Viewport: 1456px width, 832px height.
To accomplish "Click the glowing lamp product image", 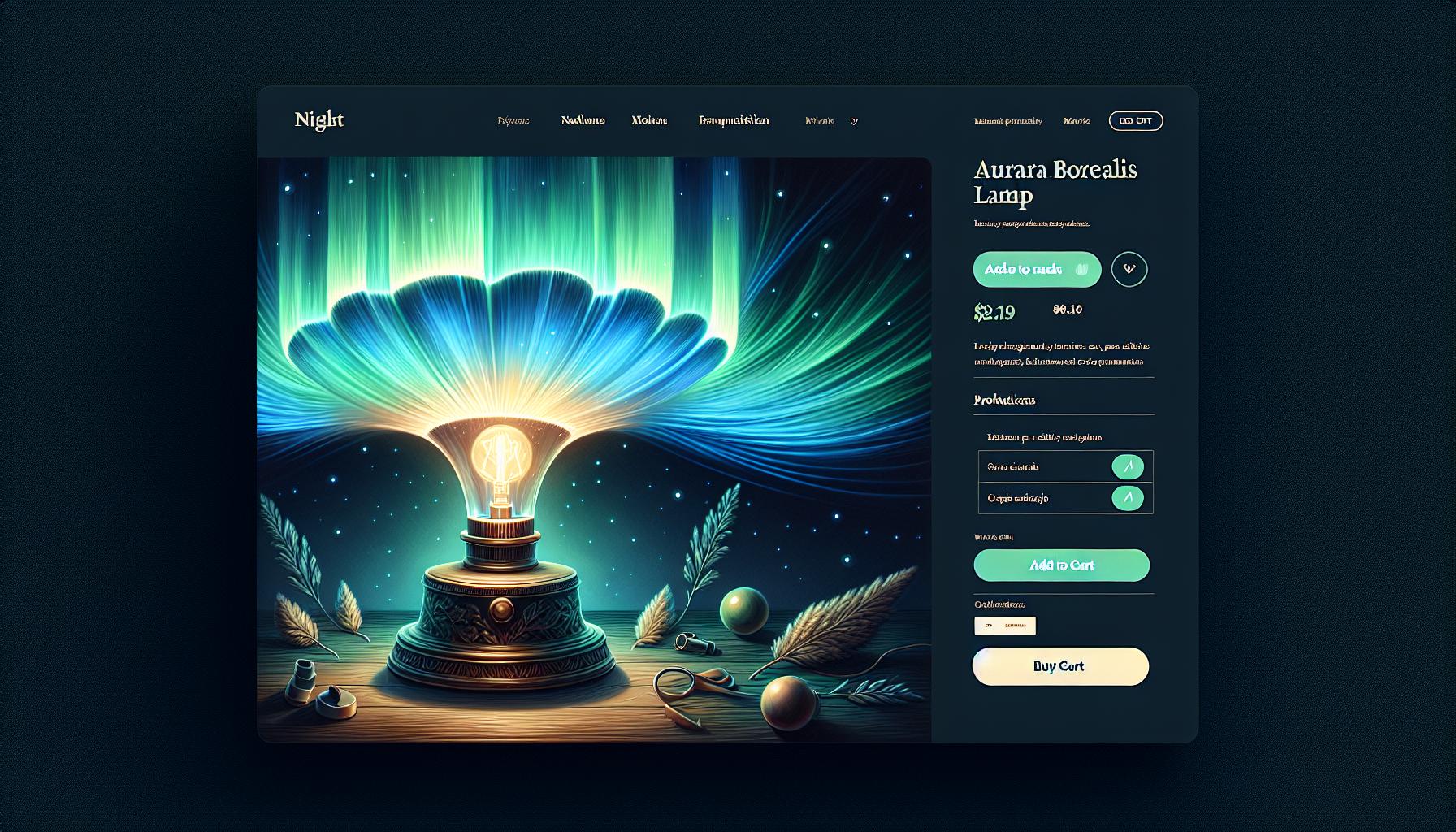I will point(594,449).
